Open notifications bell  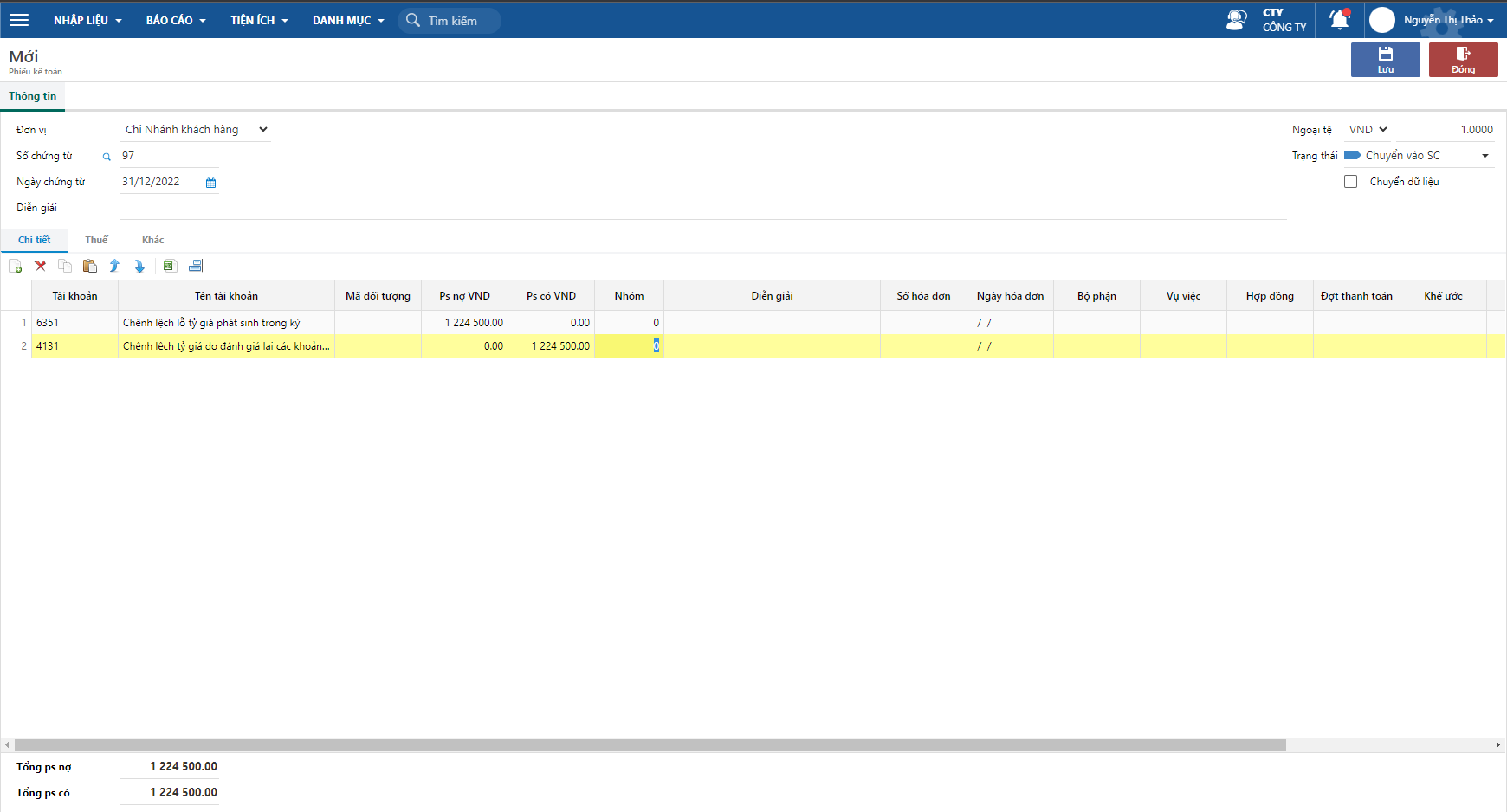click(1339, 19)
